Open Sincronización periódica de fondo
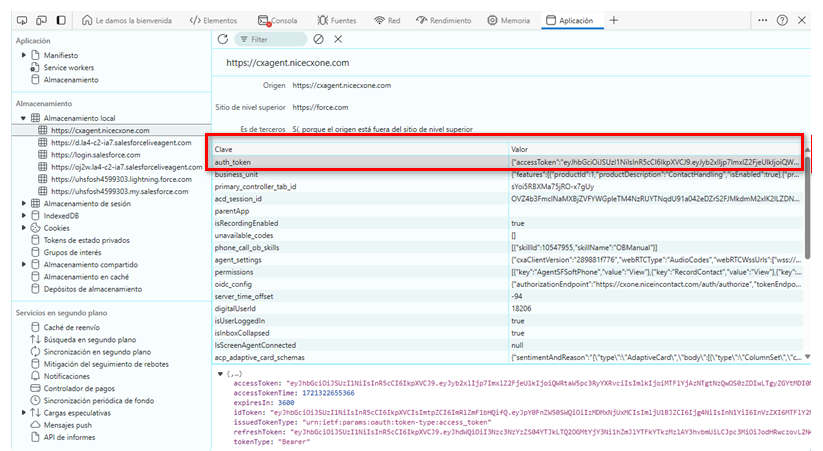Image resolution: width=823 pixels, height=451 pixels. (x=99, y=401)
